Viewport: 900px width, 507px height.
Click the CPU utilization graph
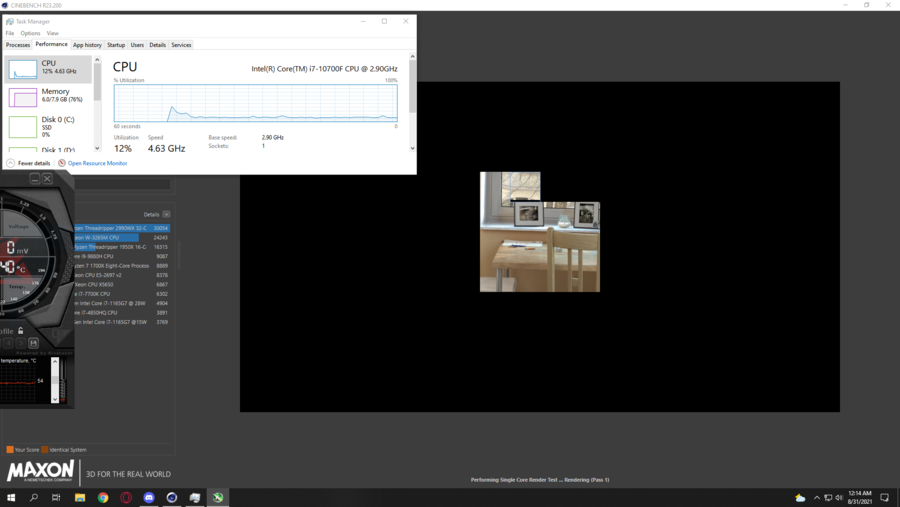pos(255,103)
